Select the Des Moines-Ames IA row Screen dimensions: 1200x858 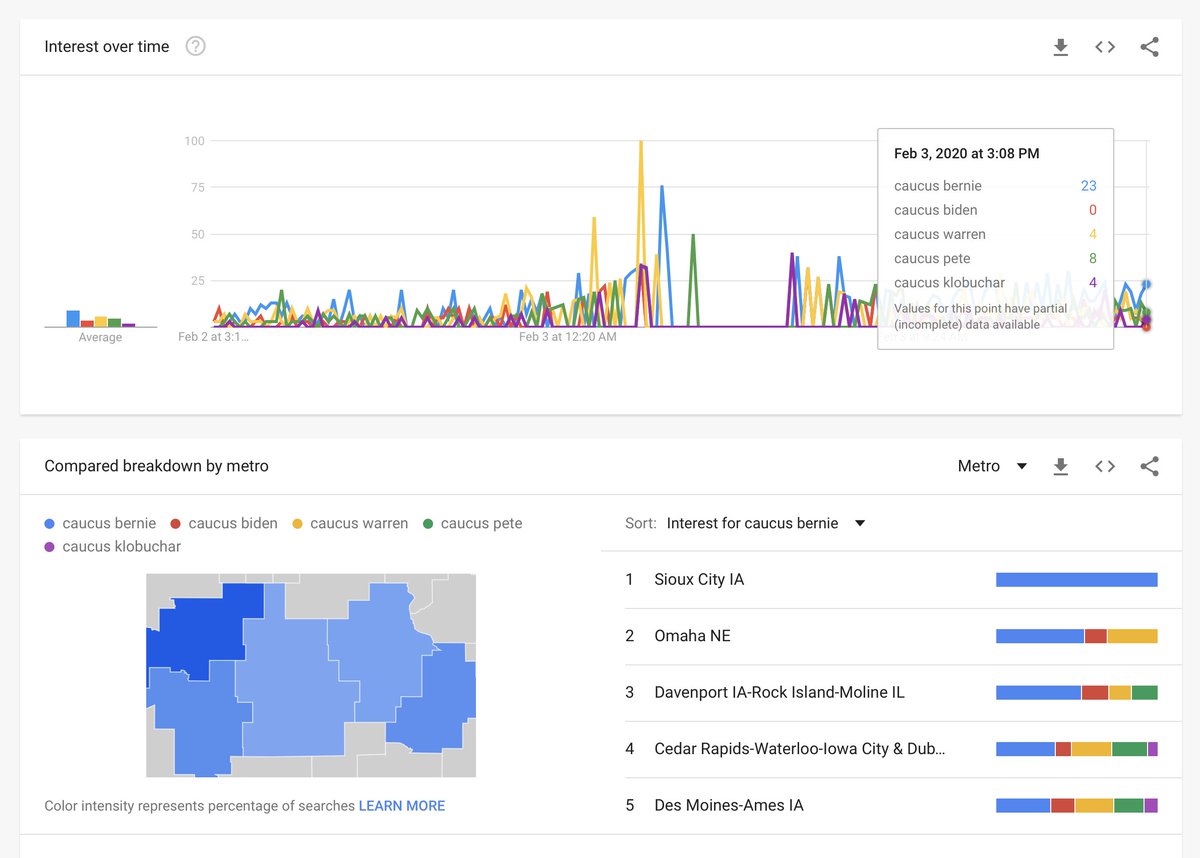coord(891,805)
